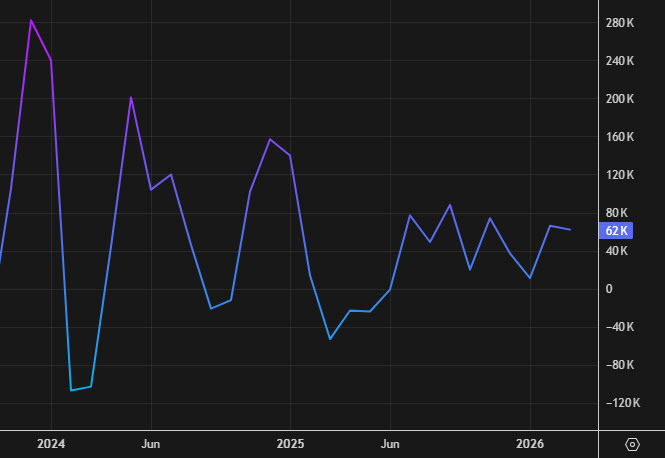665x458 pixels.
Task: Select the 62K current value label
Action: pos(616,231)
